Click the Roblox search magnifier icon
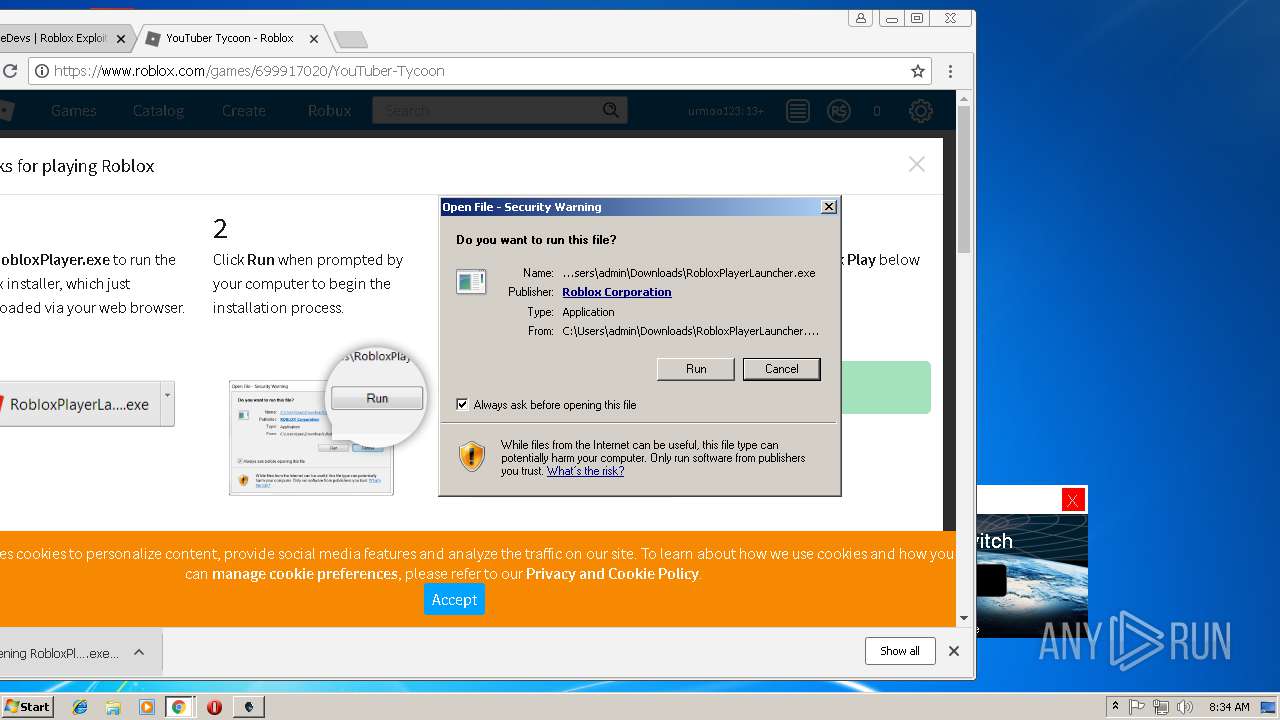Screen dimensions: 1280x720 click(611, 110)
